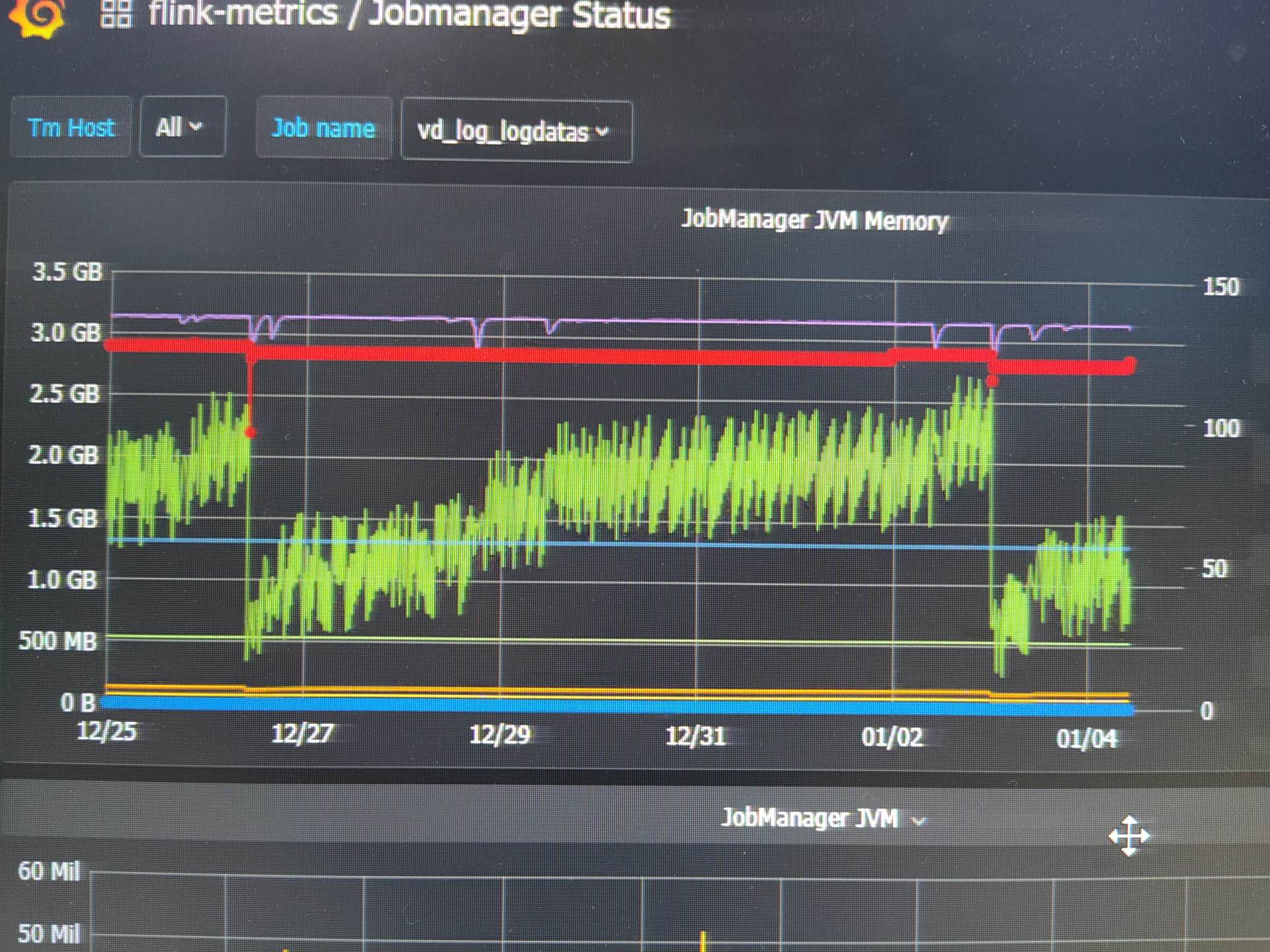Screen dimensions: 1270x952
Task: Click the 1.5 GB y-axis label
Action: [x=63, y=518]
